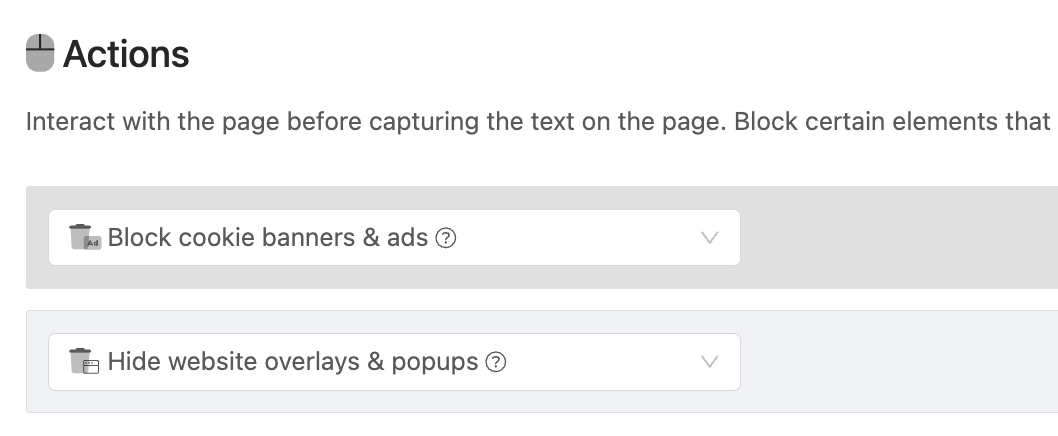Click empty space inside the cookie banners dropdown
Screen dimensions: 1058x436
[x=580, y=238]
